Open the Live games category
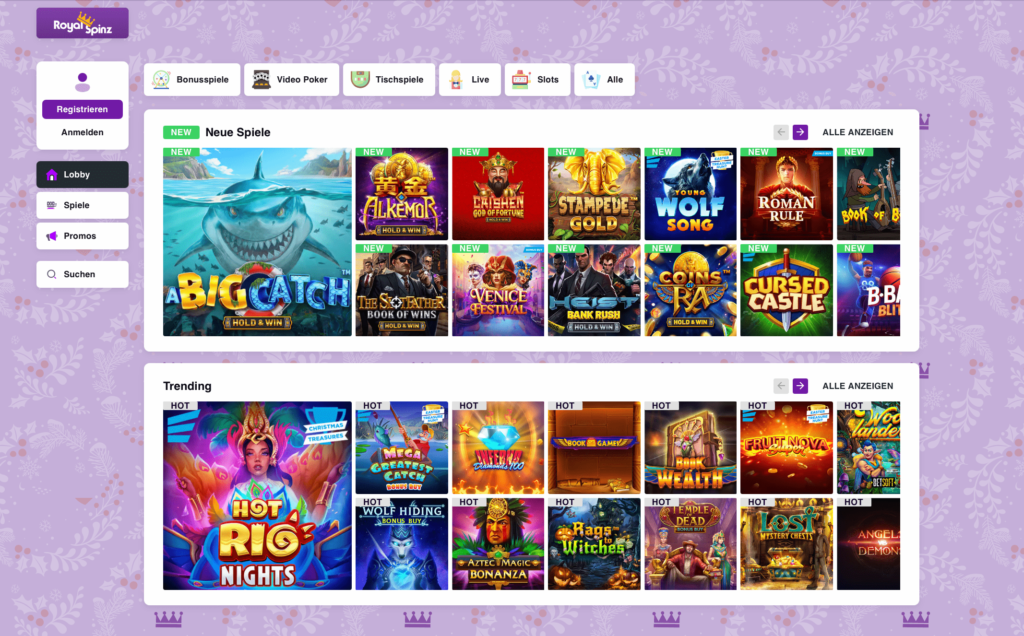 pos(470,80)
